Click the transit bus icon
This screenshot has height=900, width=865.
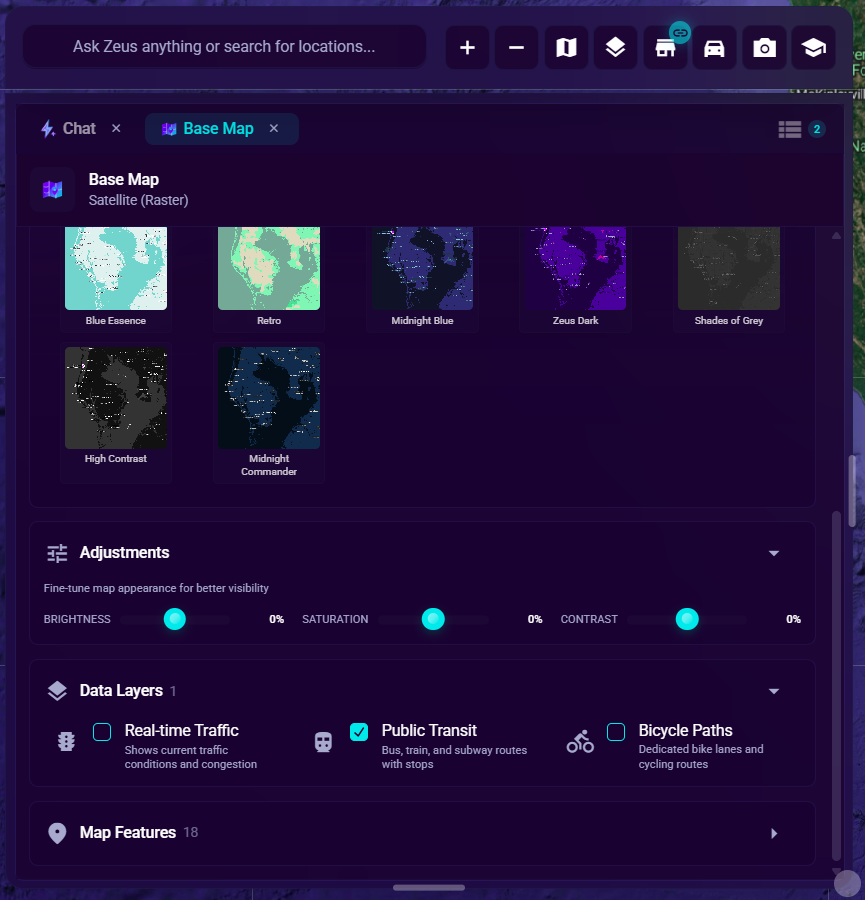pos(324,742)
